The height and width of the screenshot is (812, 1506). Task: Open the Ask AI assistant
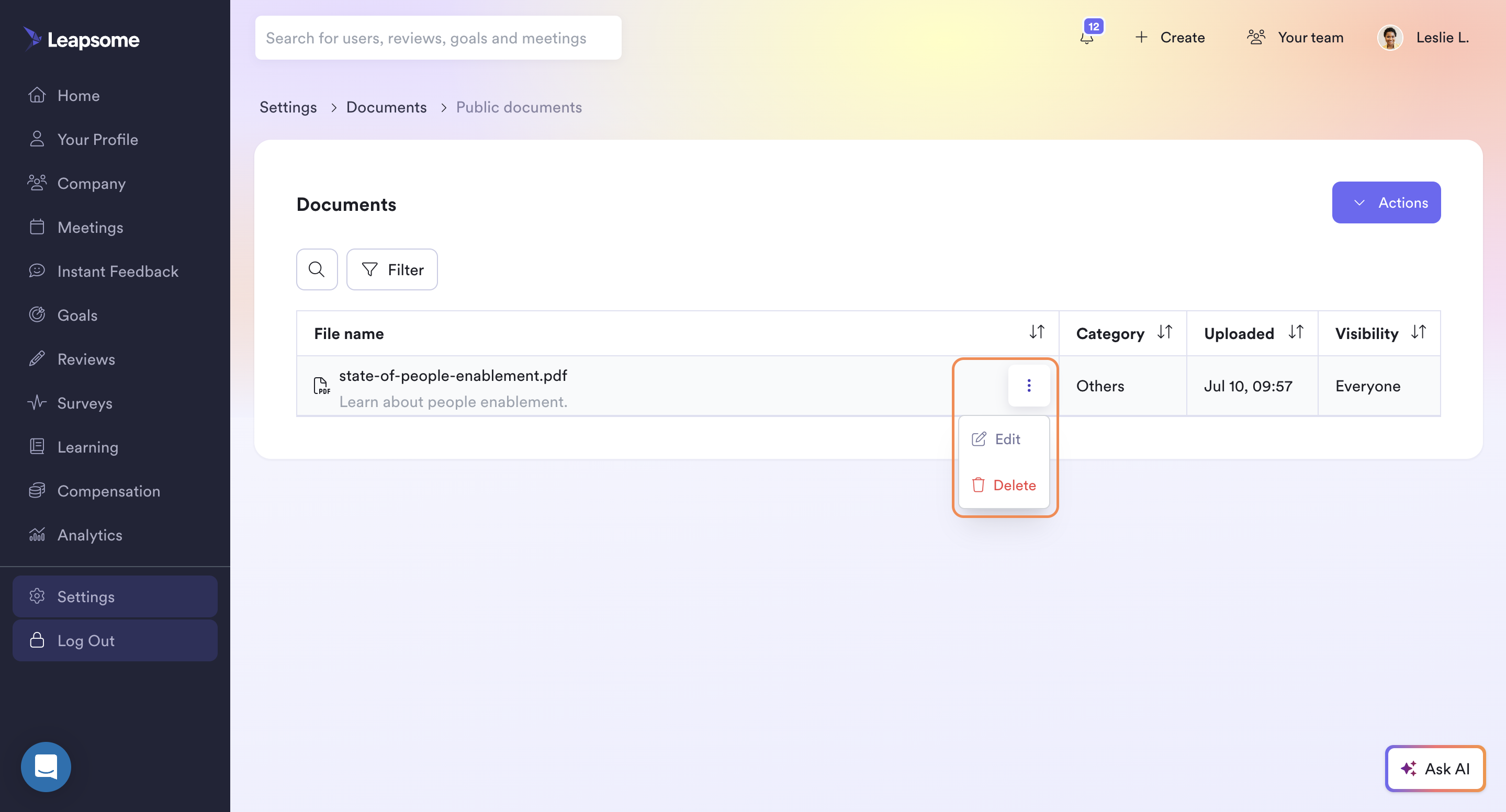[1435, 768]
